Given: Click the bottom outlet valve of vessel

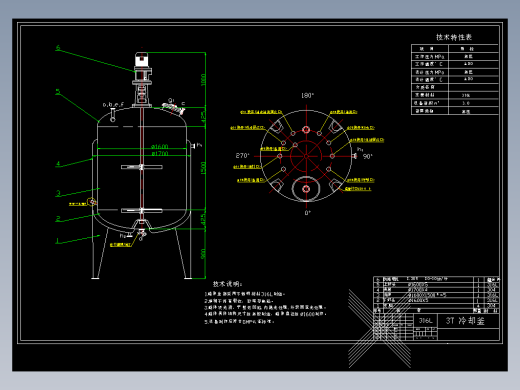Looking at the screenshot, I should click(x=142, y=234).
